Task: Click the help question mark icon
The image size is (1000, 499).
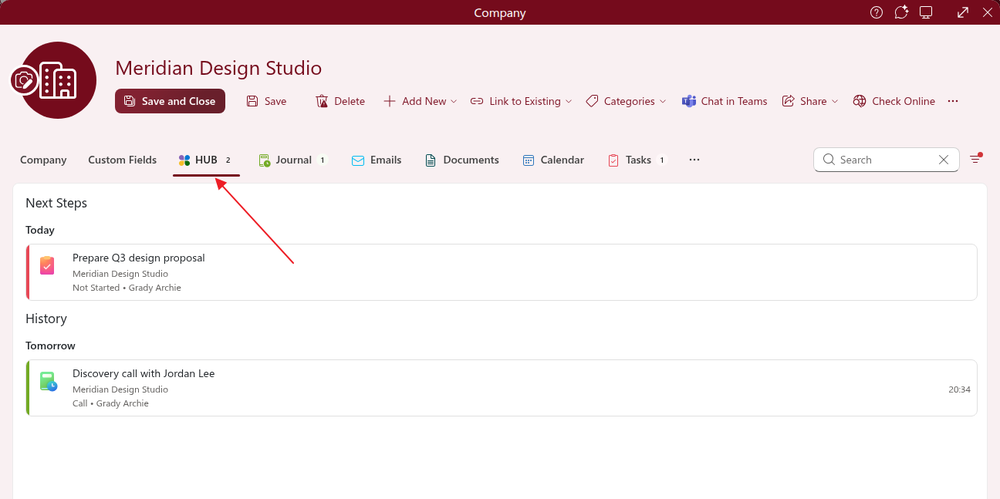Action: (x=876, y=13)
